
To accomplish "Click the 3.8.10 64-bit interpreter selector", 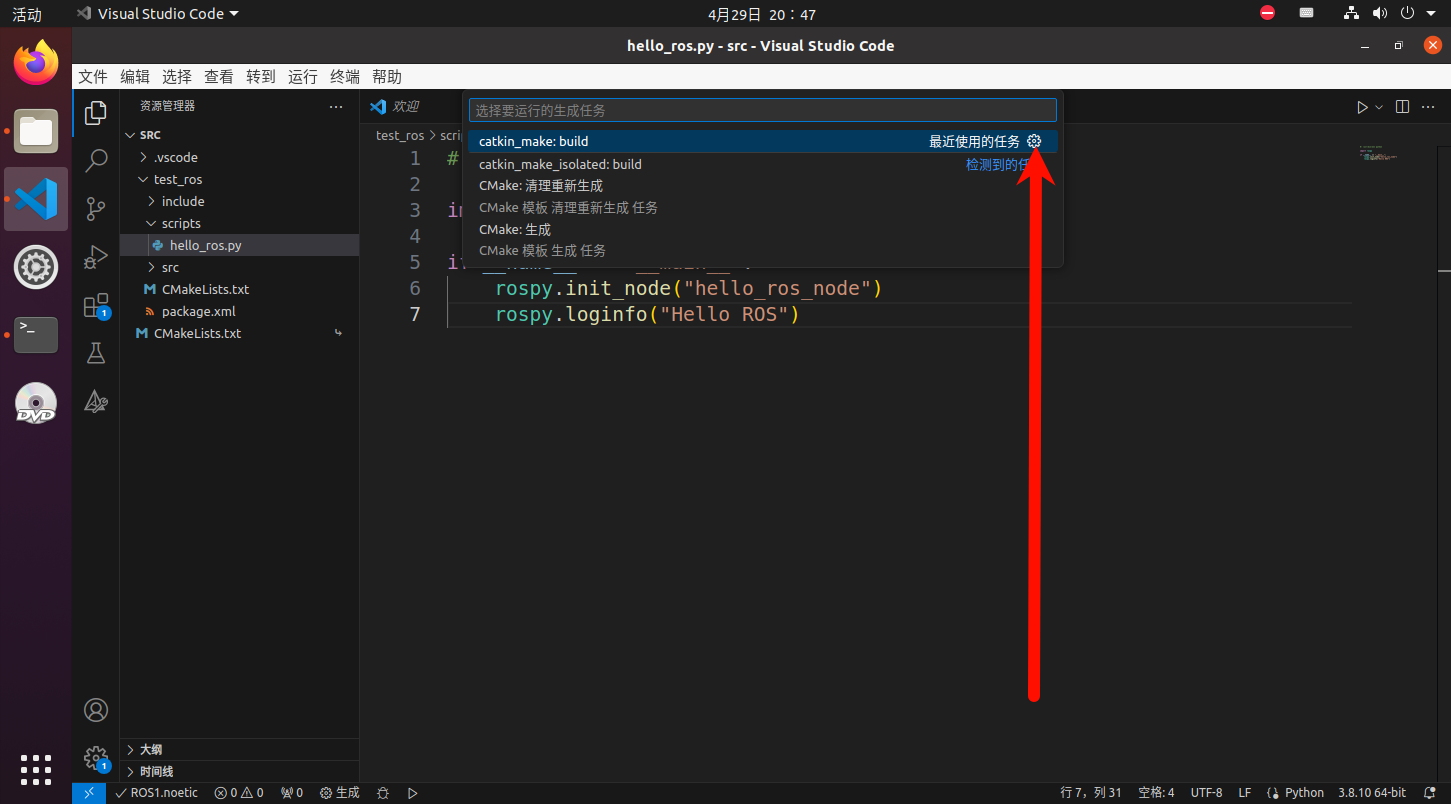I will click(1372, 793).
